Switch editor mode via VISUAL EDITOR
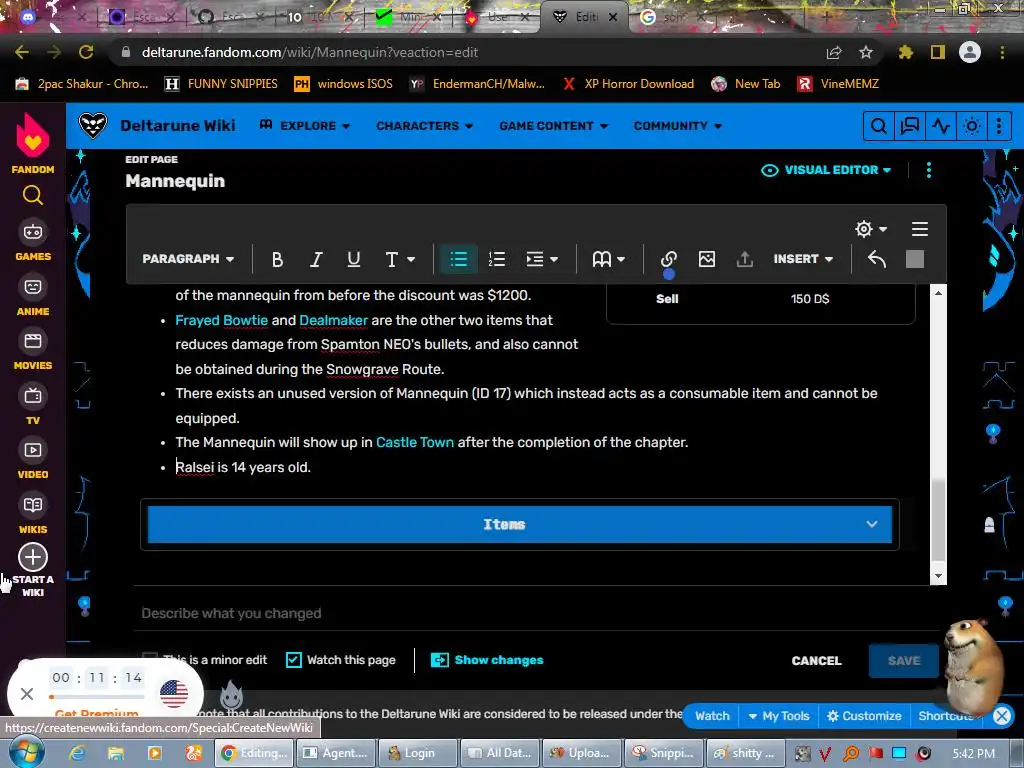Screen dimensions: 1024x768 click(x=826, y=170)
